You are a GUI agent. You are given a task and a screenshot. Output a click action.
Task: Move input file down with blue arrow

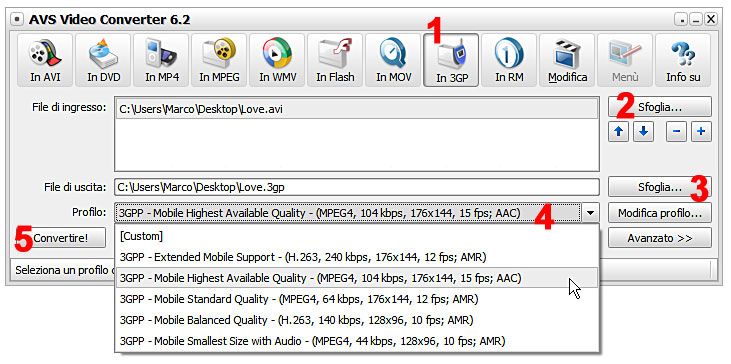point(643,132)
